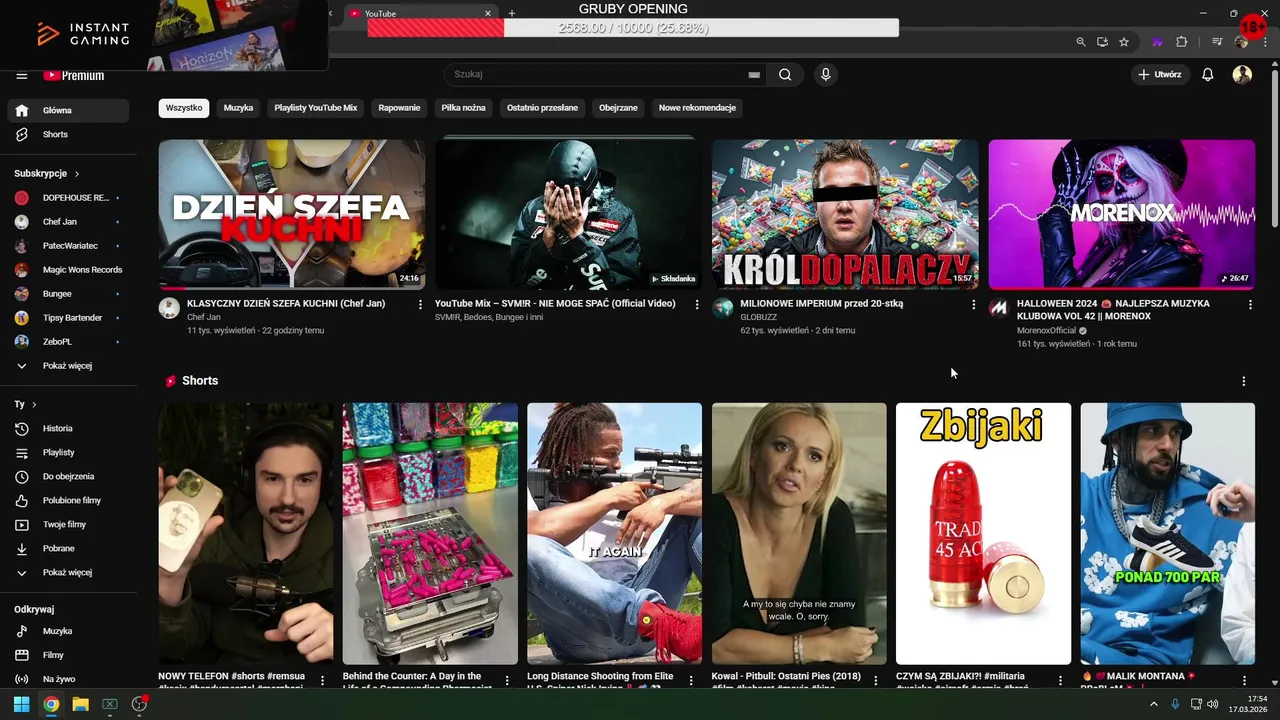1280x720 pixels.
Task: Expand Pokaż więcej under subscriptions
Action: click(x=68, y=366)
